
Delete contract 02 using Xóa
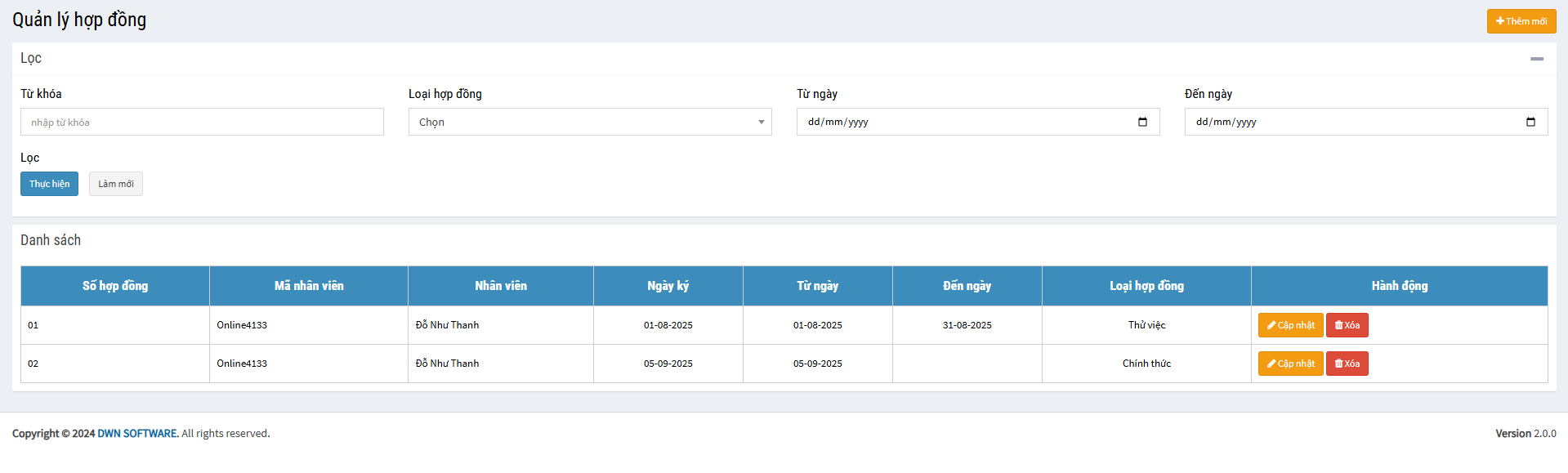tap(1347, 364)
